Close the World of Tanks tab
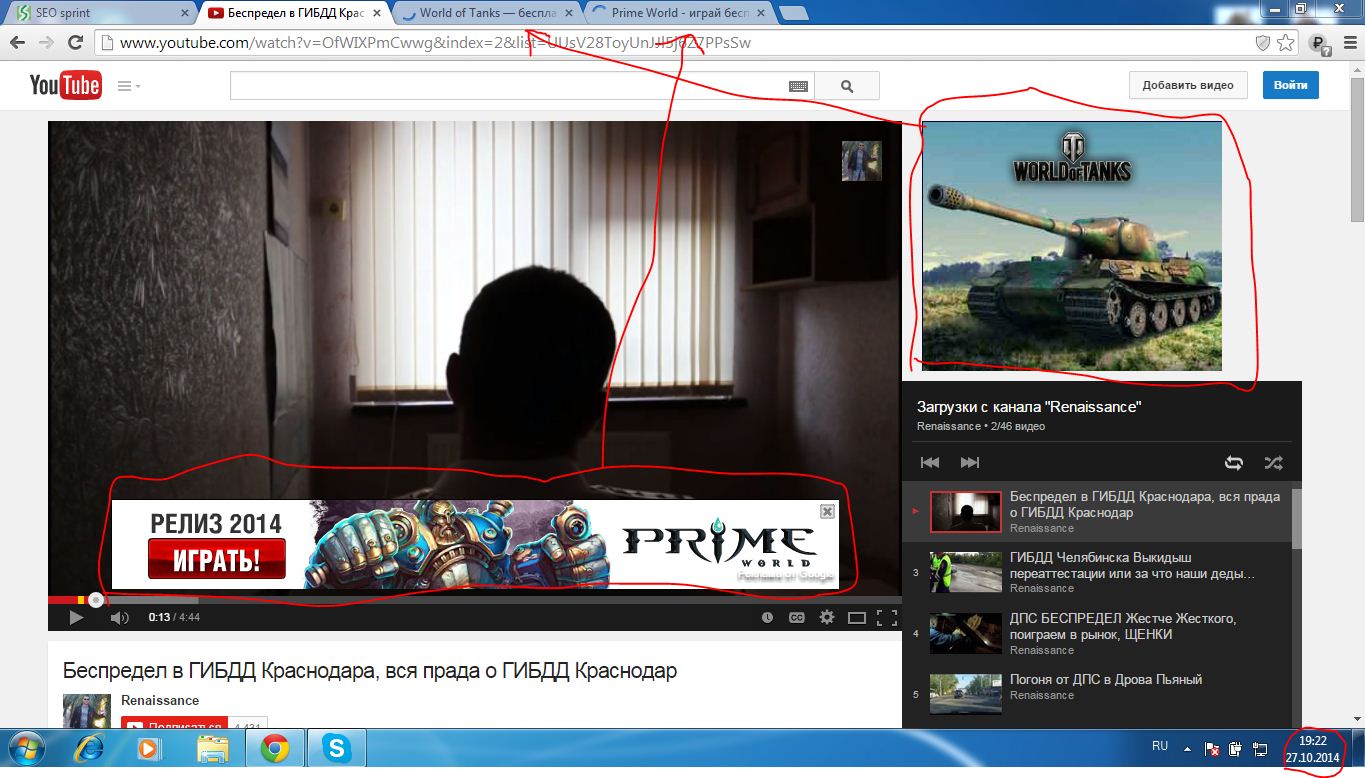The height and width of the screenshot is (778, 1365). coord(568,14)
